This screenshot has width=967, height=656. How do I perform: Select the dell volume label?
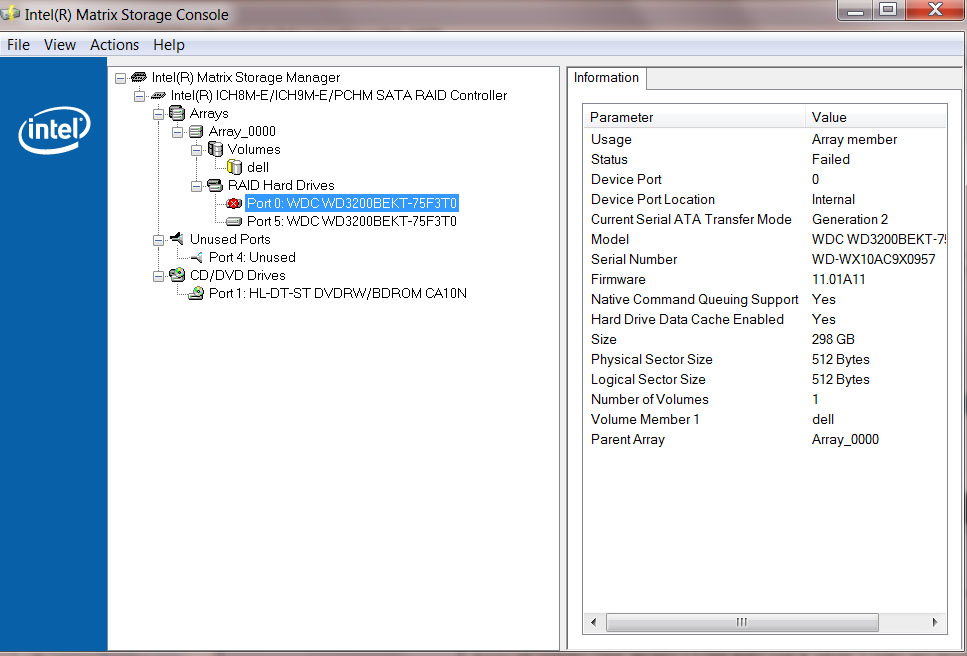coord(258,168)
